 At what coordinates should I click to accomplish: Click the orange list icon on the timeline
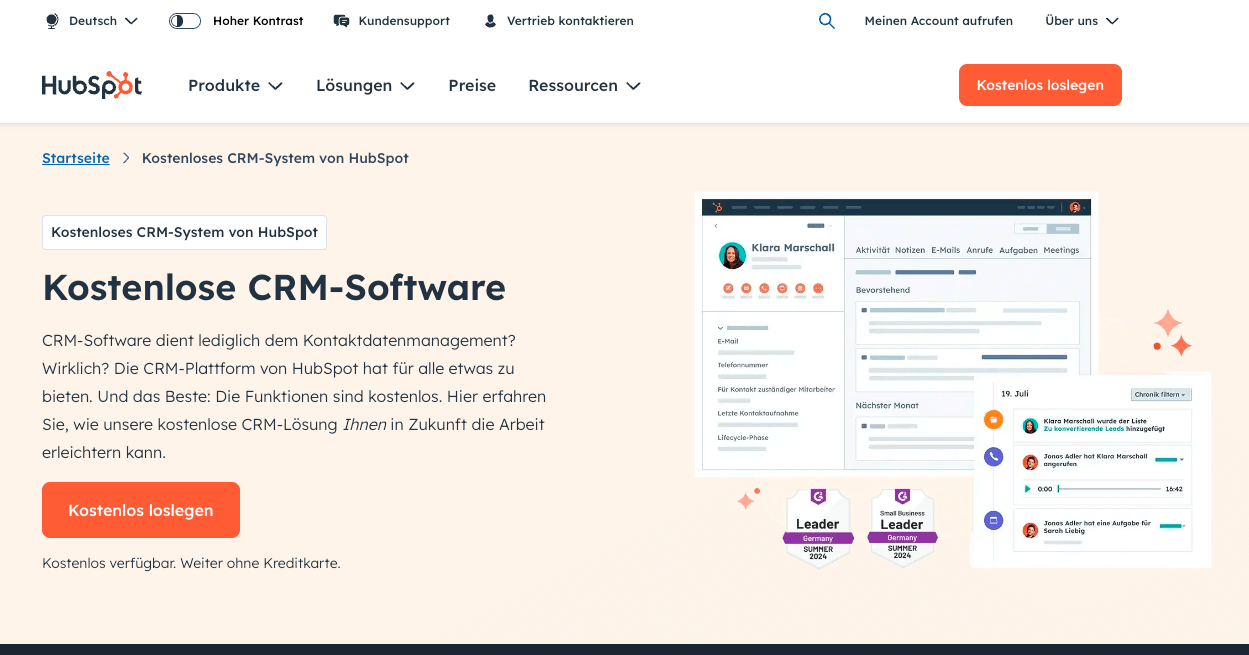click(x=993, y=419)
